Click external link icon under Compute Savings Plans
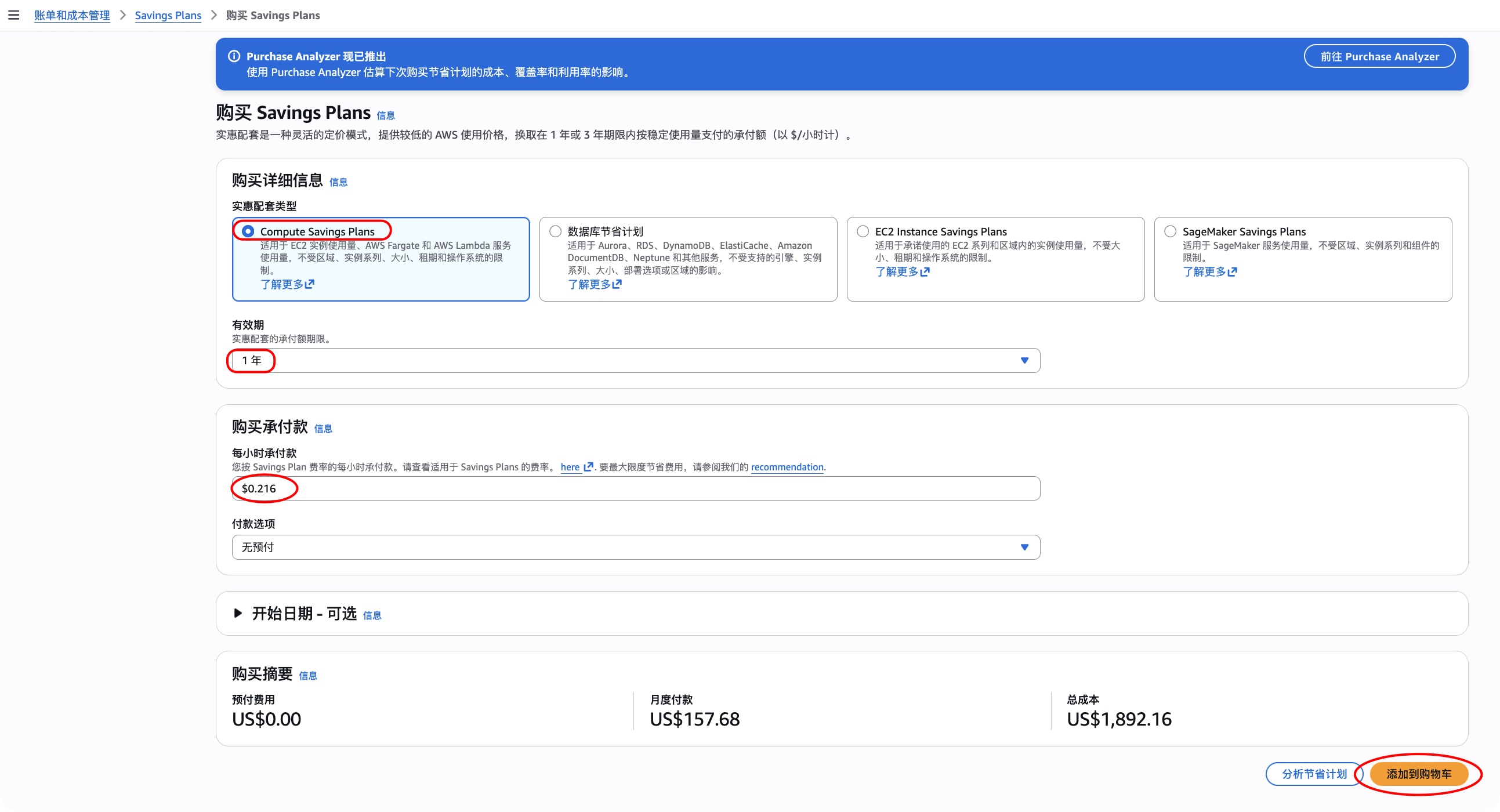Image resolution: width=1500 pixels, height=812 pixels. [310, 284]
